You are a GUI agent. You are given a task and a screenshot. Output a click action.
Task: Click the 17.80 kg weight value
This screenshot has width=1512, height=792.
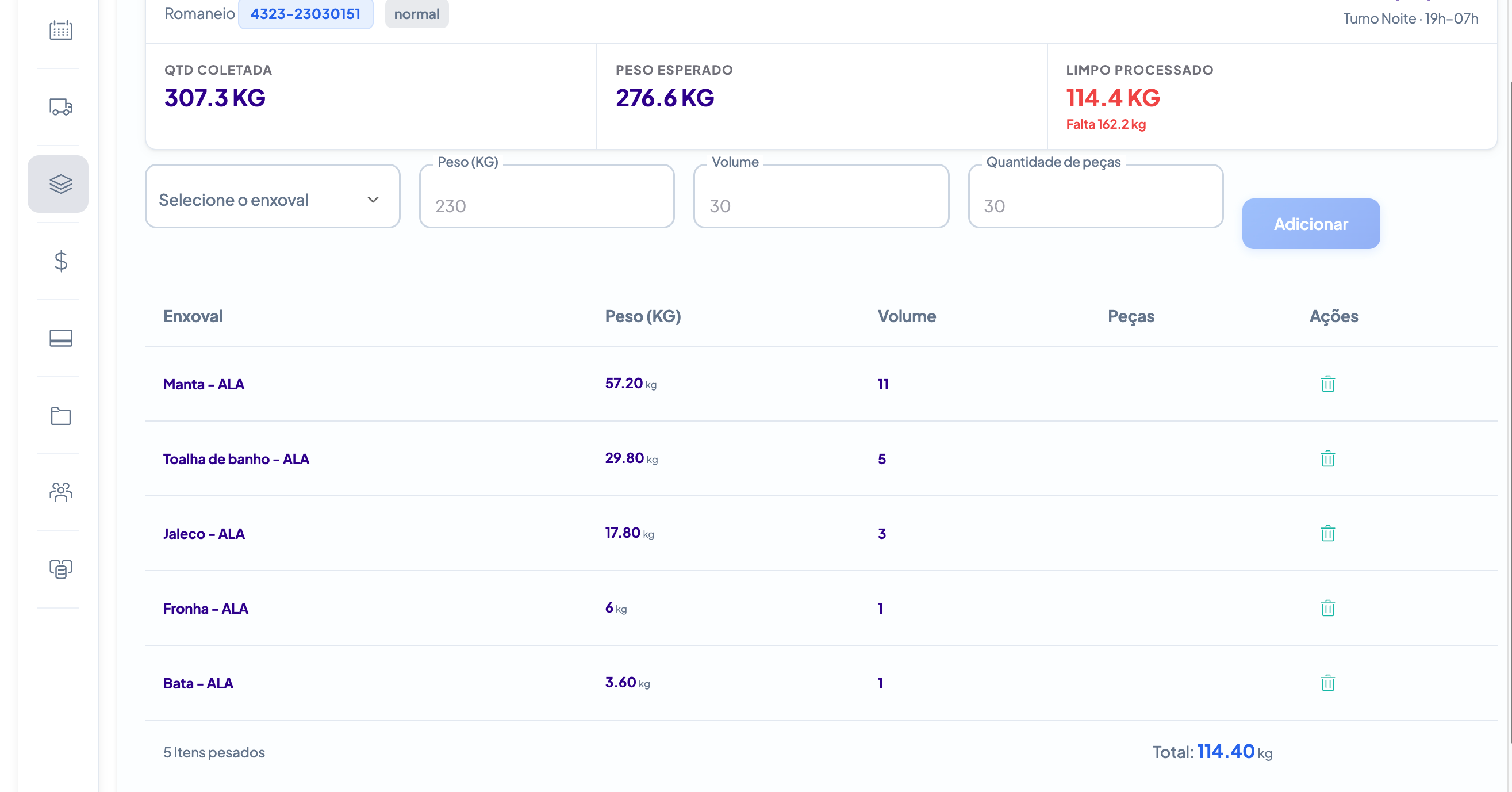pyautogui.click(x=630, y=533)
